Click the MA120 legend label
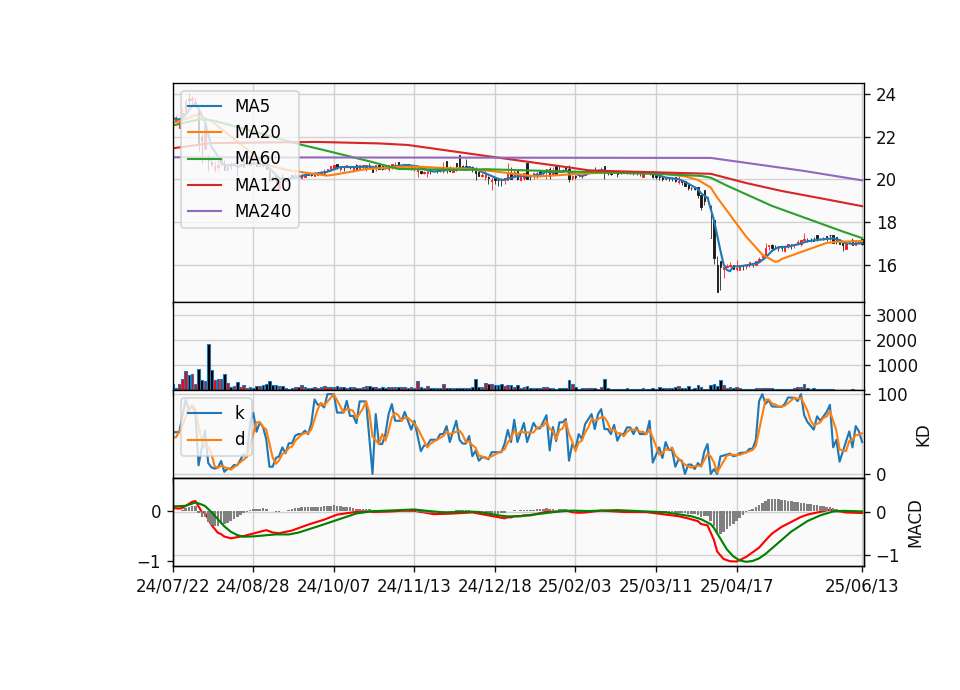The image size is (960, 690). (x=263, y=185)
